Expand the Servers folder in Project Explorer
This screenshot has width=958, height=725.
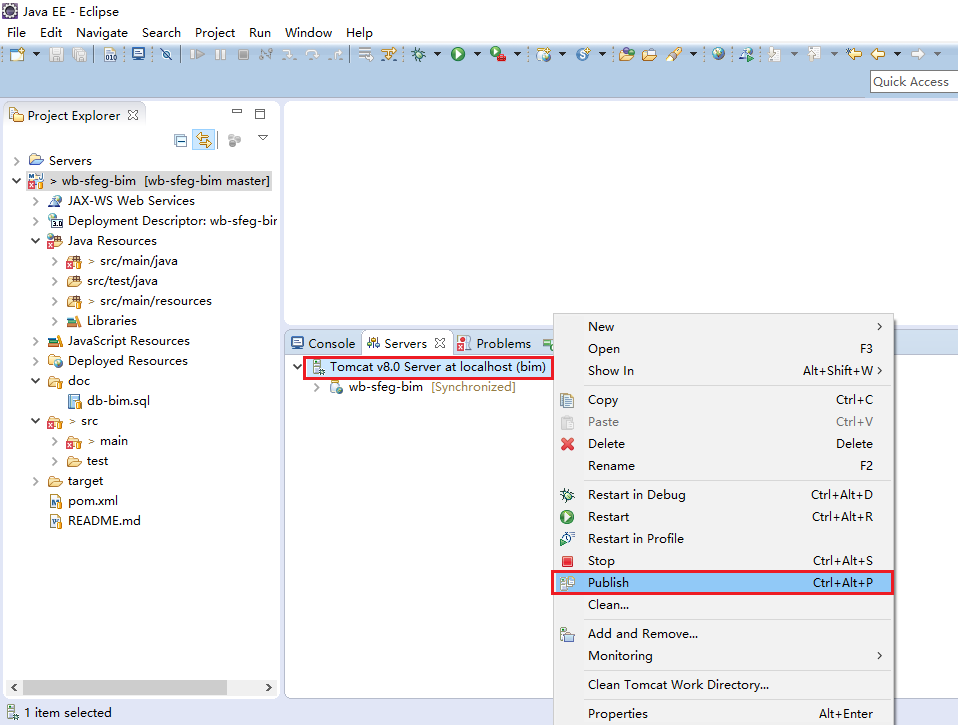pos(16,161)
